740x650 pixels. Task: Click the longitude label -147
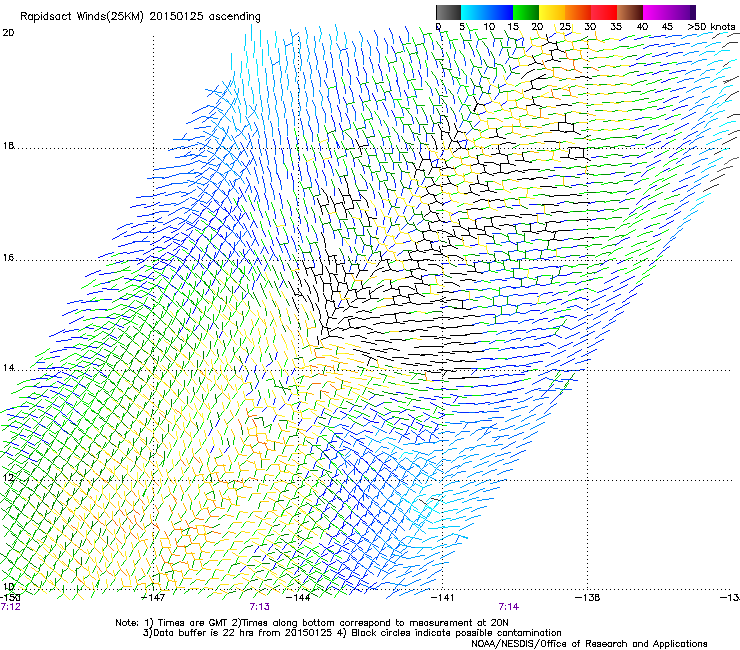153,598
